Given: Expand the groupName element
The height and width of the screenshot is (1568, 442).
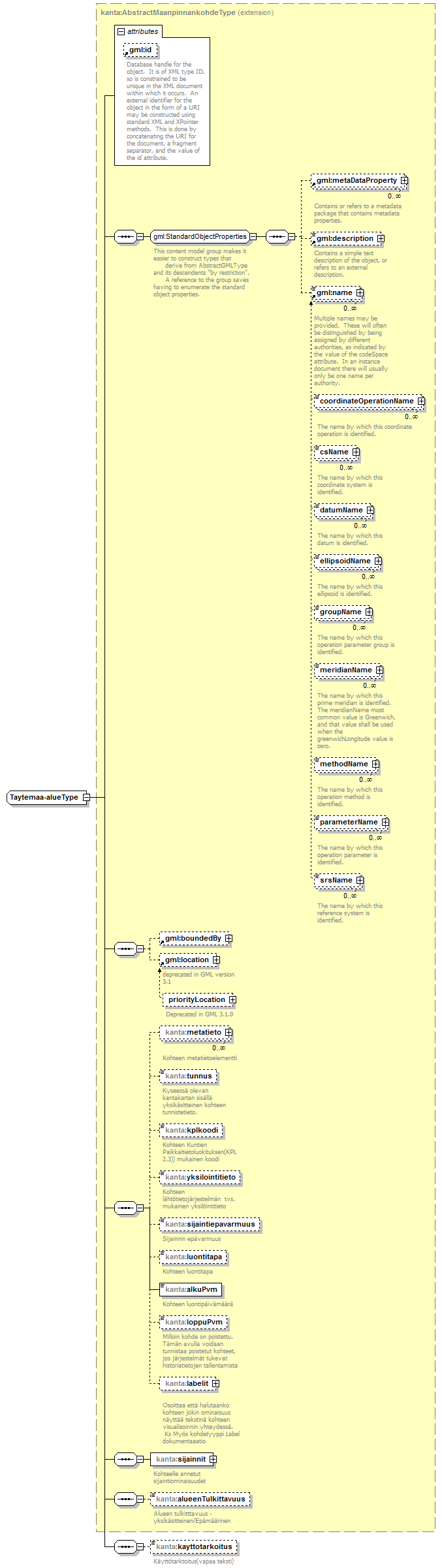Looking at the screenshot, I should coord(369,612).
